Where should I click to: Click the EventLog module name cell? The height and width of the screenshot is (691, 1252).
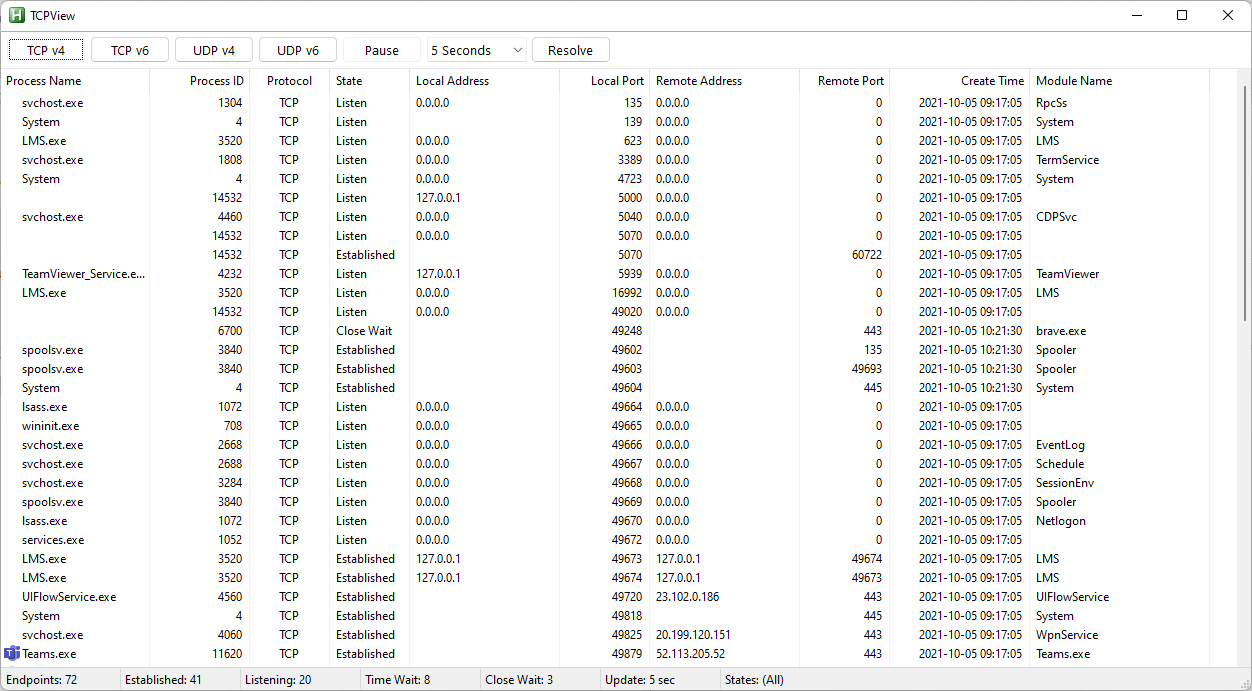(1060, 445)
